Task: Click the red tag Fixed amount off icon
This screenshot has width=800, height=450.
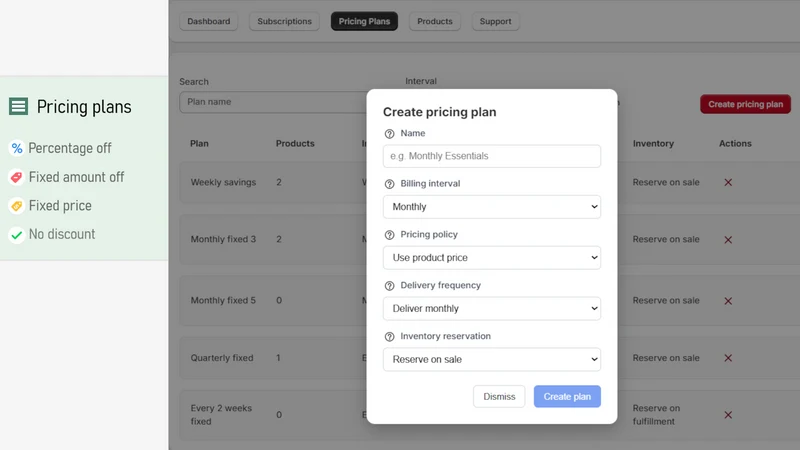Action: pos(16,177)
